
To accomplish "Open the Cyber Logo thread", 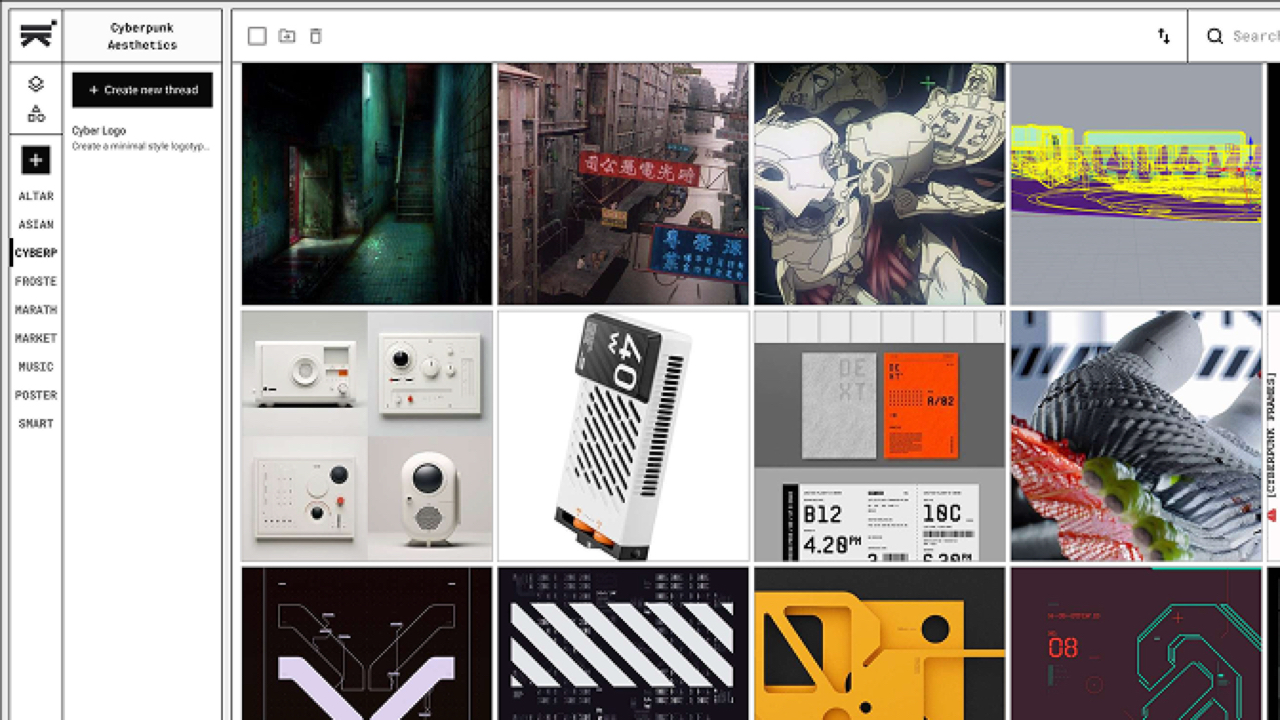I will 141,138.
